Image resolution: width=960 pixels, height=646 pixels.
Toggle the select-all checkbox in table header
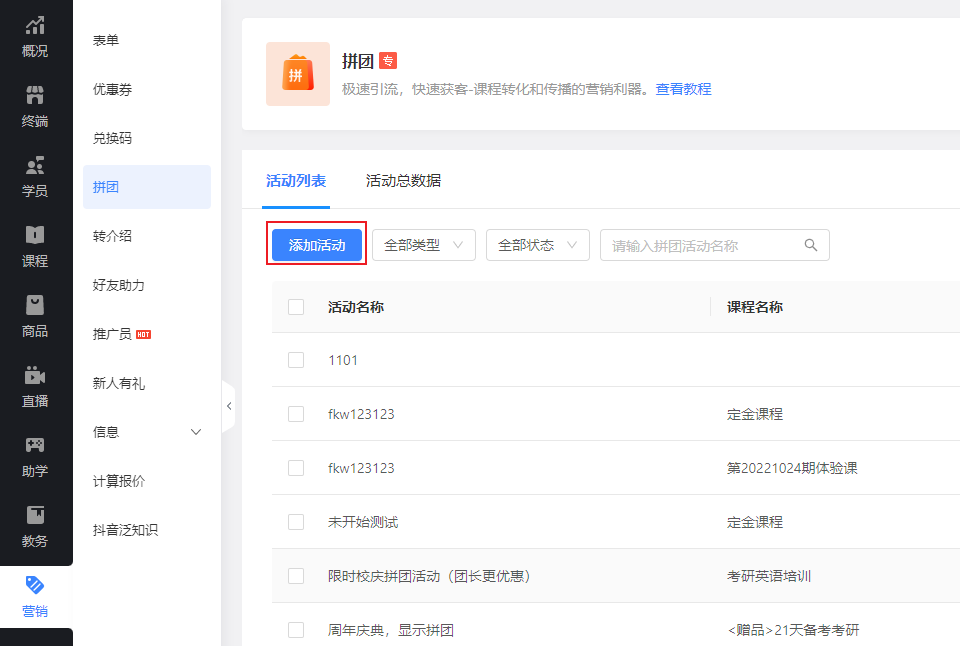coord(296,307)
